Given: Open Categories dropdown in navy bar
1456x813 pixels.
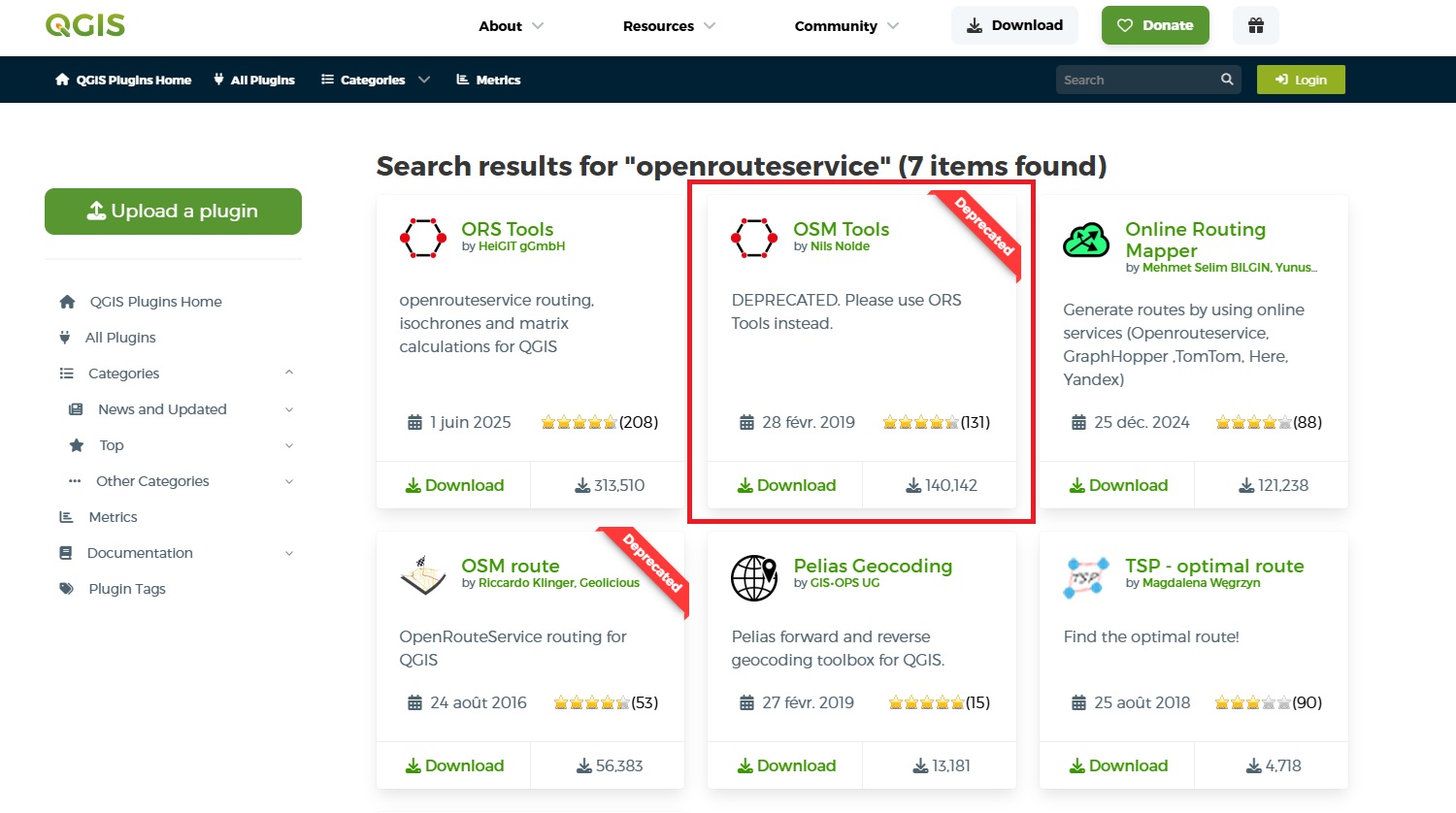Looking at the screenshot, I should coord(376,80).
